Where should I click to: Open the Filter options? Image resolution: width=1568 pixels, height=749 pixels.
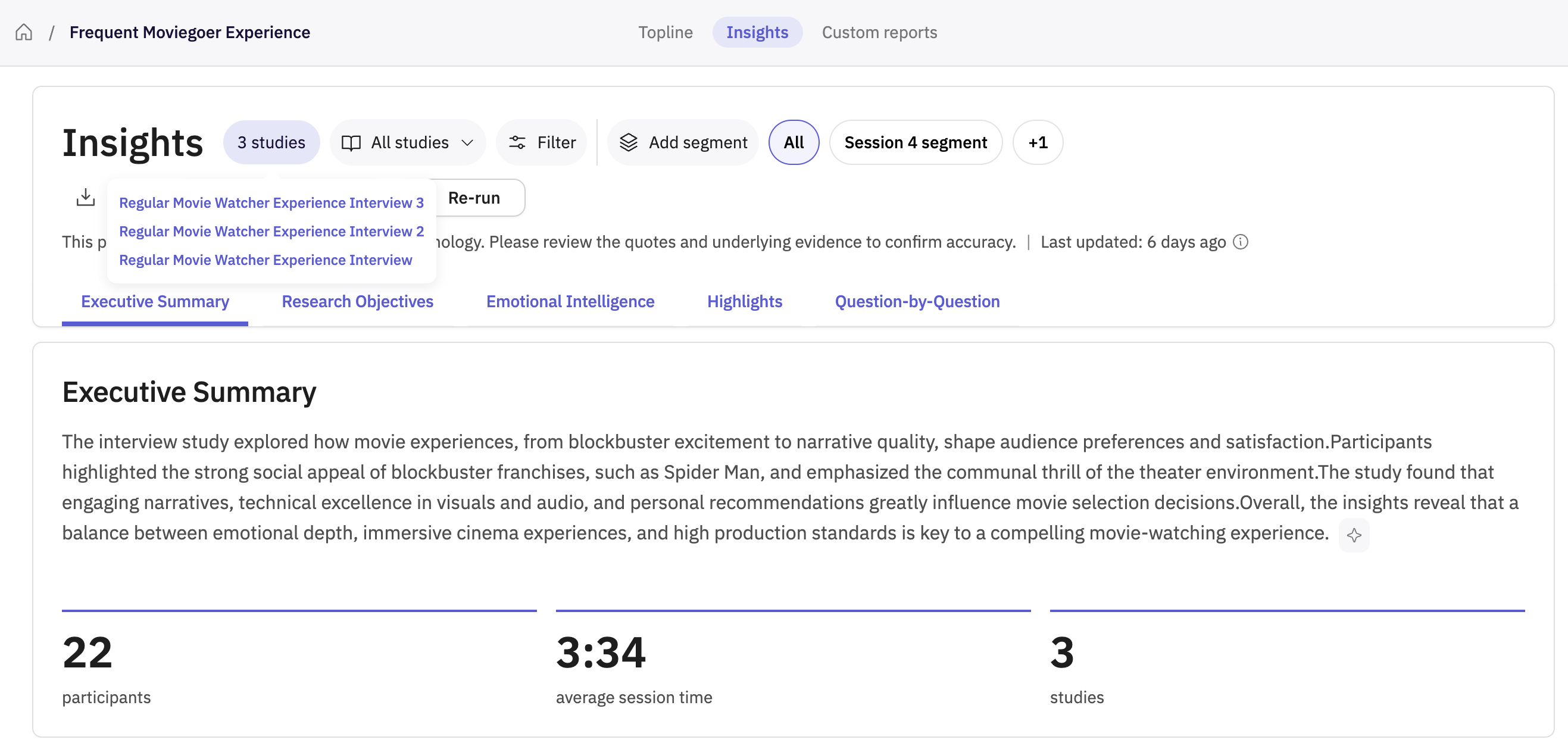tap(541, 142)
